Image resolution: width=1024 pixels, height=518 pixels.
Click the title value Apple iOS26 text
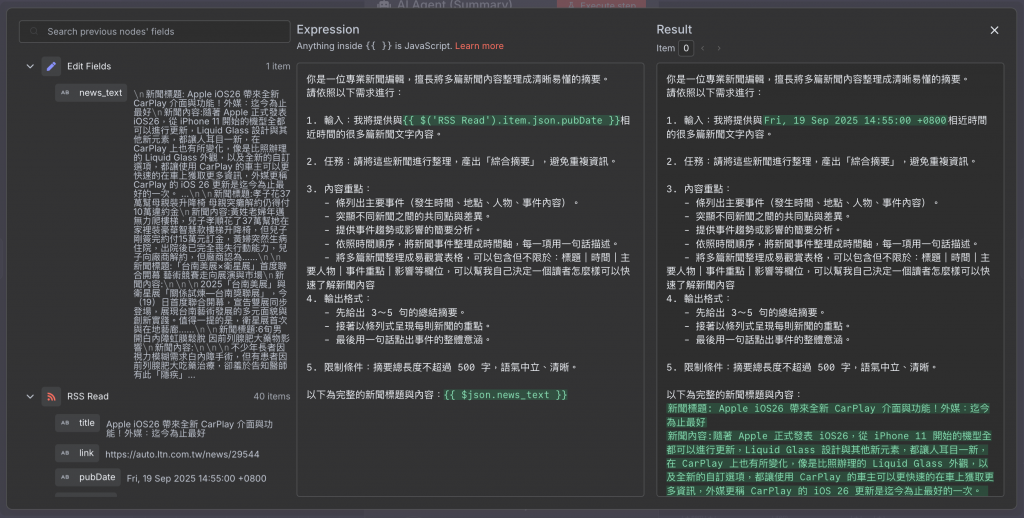pos(189,429)
